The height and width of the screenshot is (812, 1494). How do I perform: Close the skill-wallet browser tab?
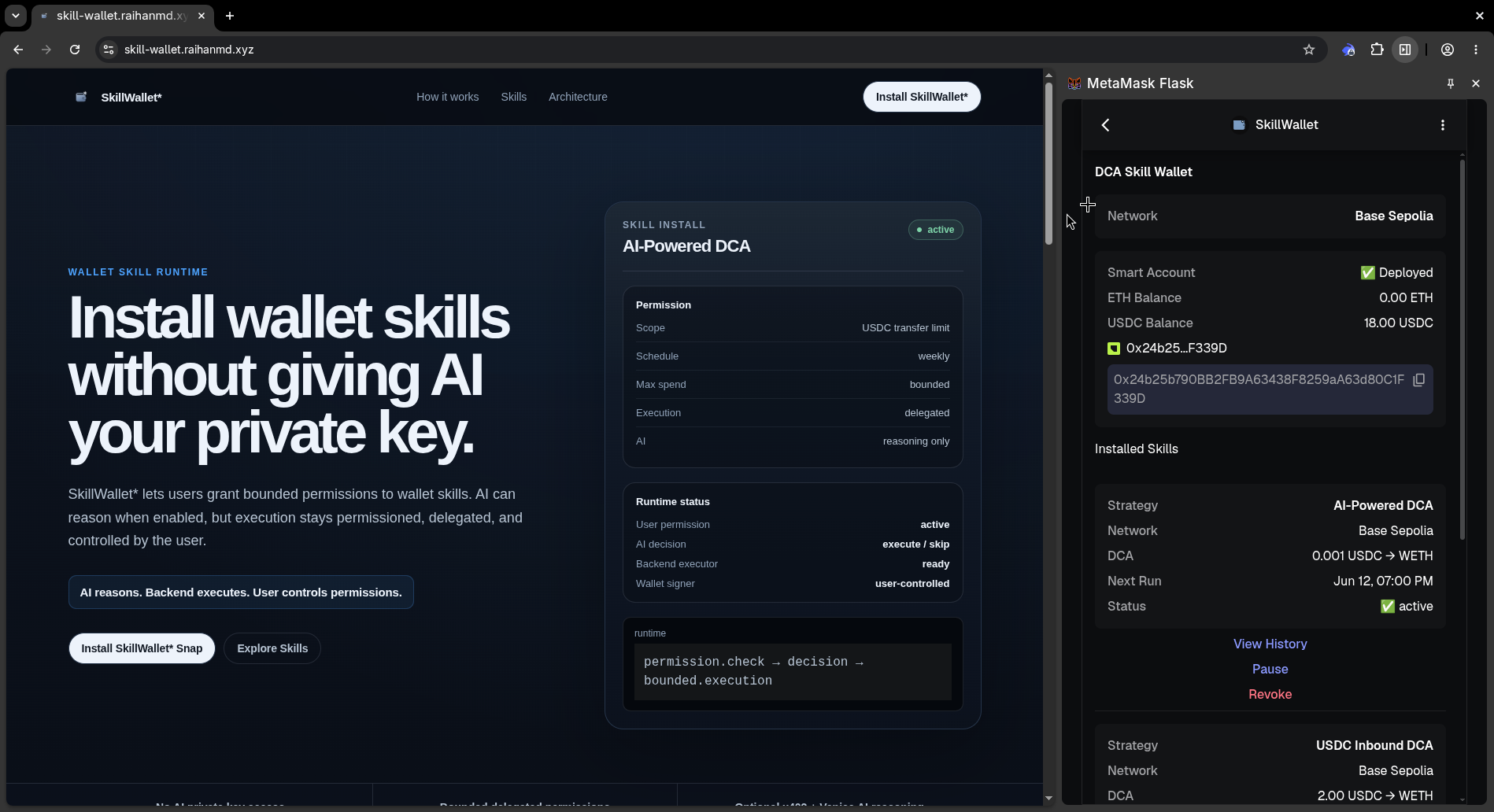202,16
